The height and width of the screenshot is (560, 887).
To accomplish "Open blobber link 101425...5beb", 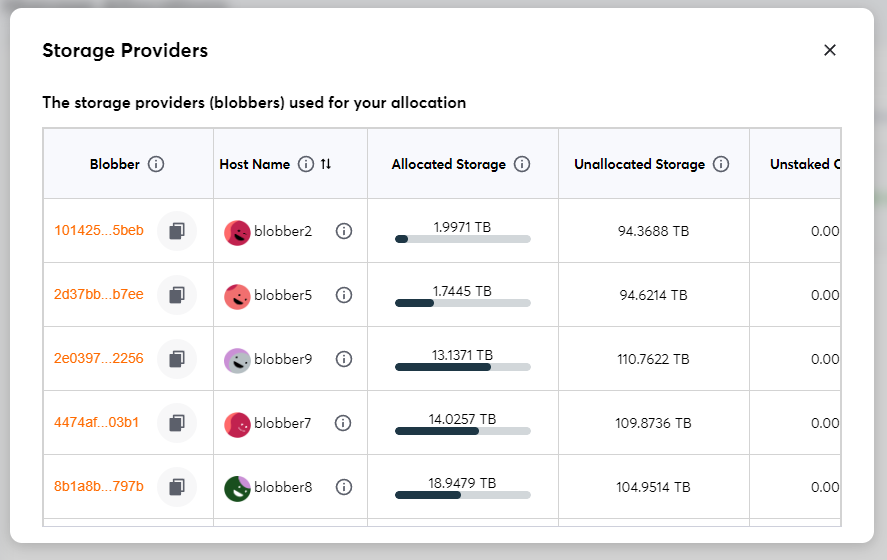I will pyautogui.click(x=99, y=231).
